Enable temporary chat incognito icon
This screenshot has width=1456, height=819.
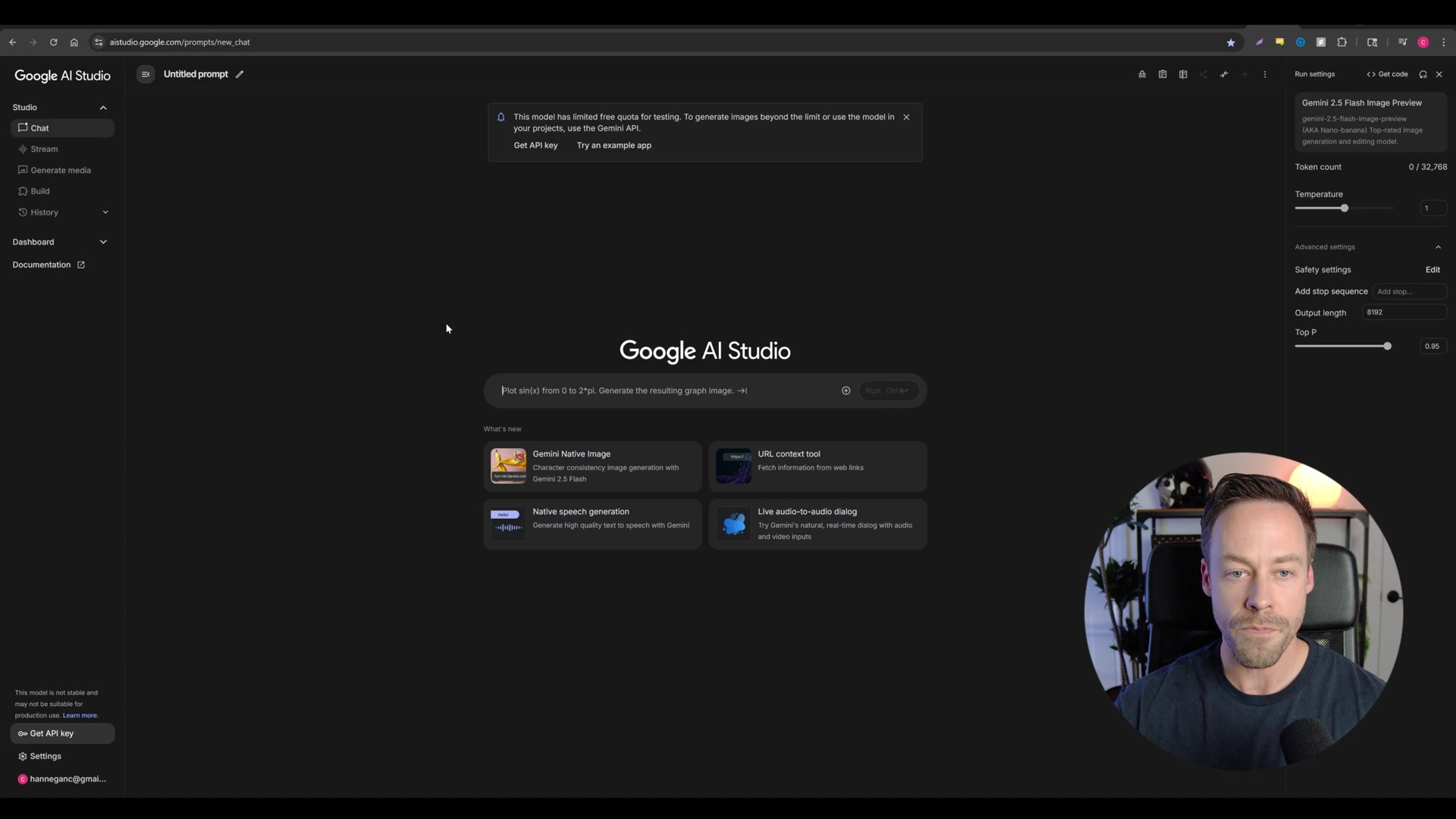click(x=1142, y=74)
